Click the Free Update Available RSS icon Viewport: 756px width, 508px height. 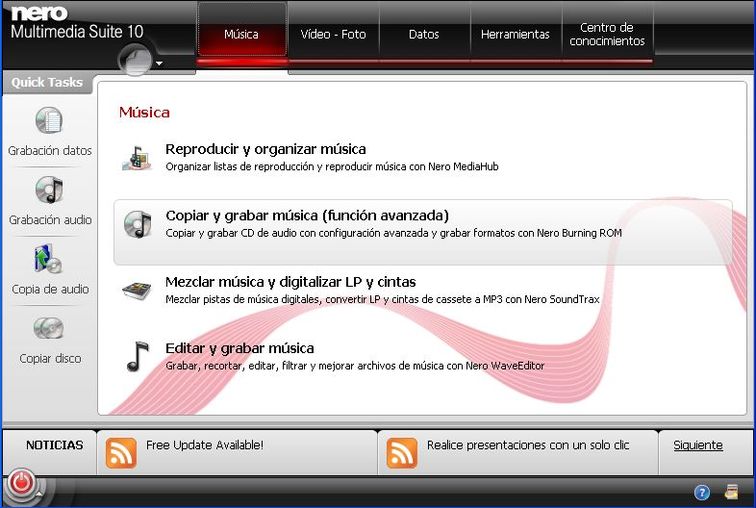click(x=121, y=453)
